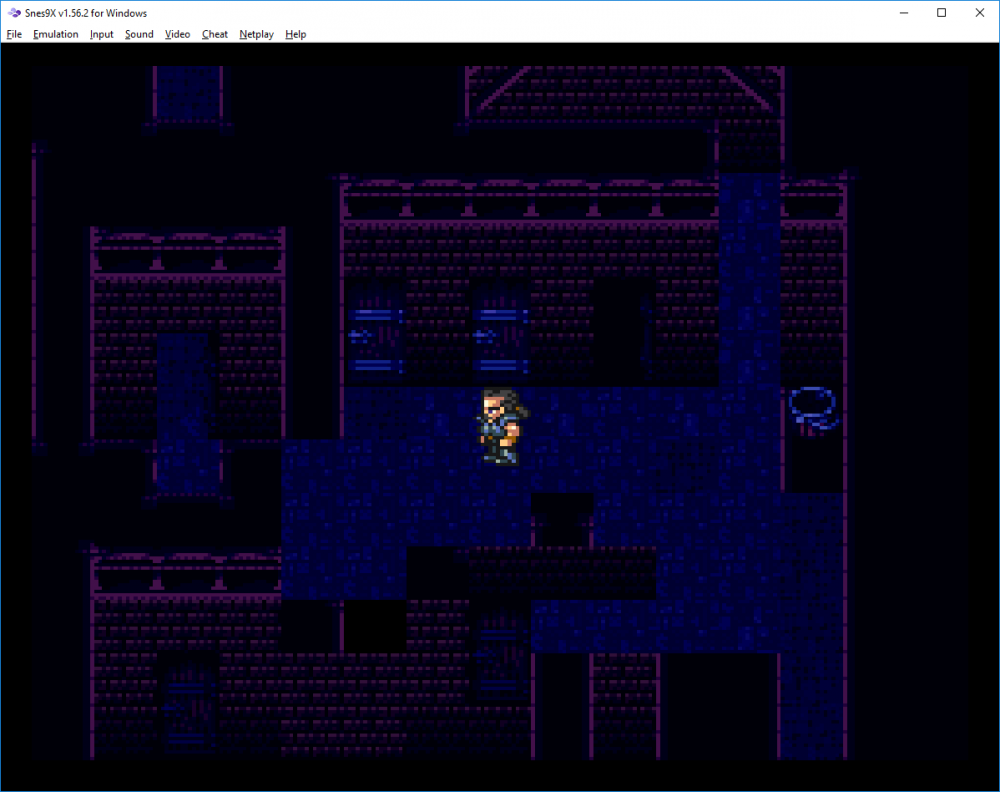Viewport: 1000px width, 792px height.
Task: Click the dim door in bottom-left building
Action: point(186,707)
